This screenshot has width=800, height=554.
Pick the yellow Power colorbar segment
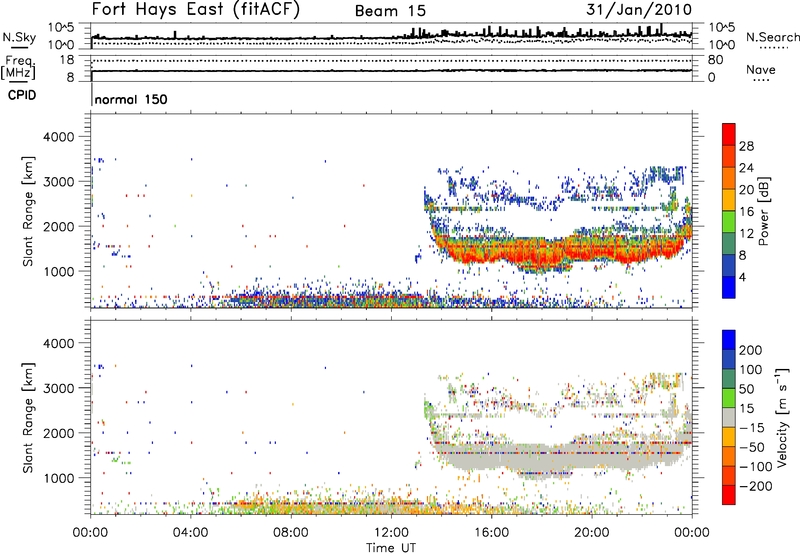coord(729,200)
